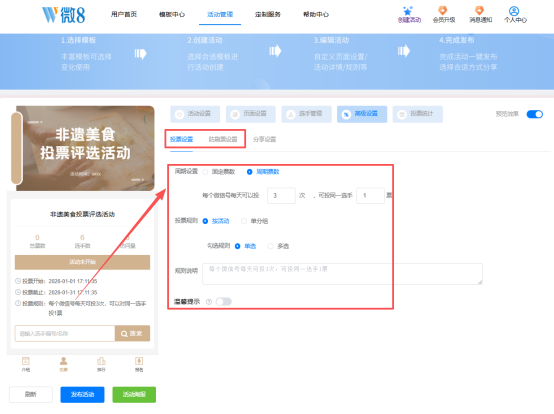The image size is (554, 414).
Task: Switch to 活动设置 tab
Action: click(x=195, y=114)
